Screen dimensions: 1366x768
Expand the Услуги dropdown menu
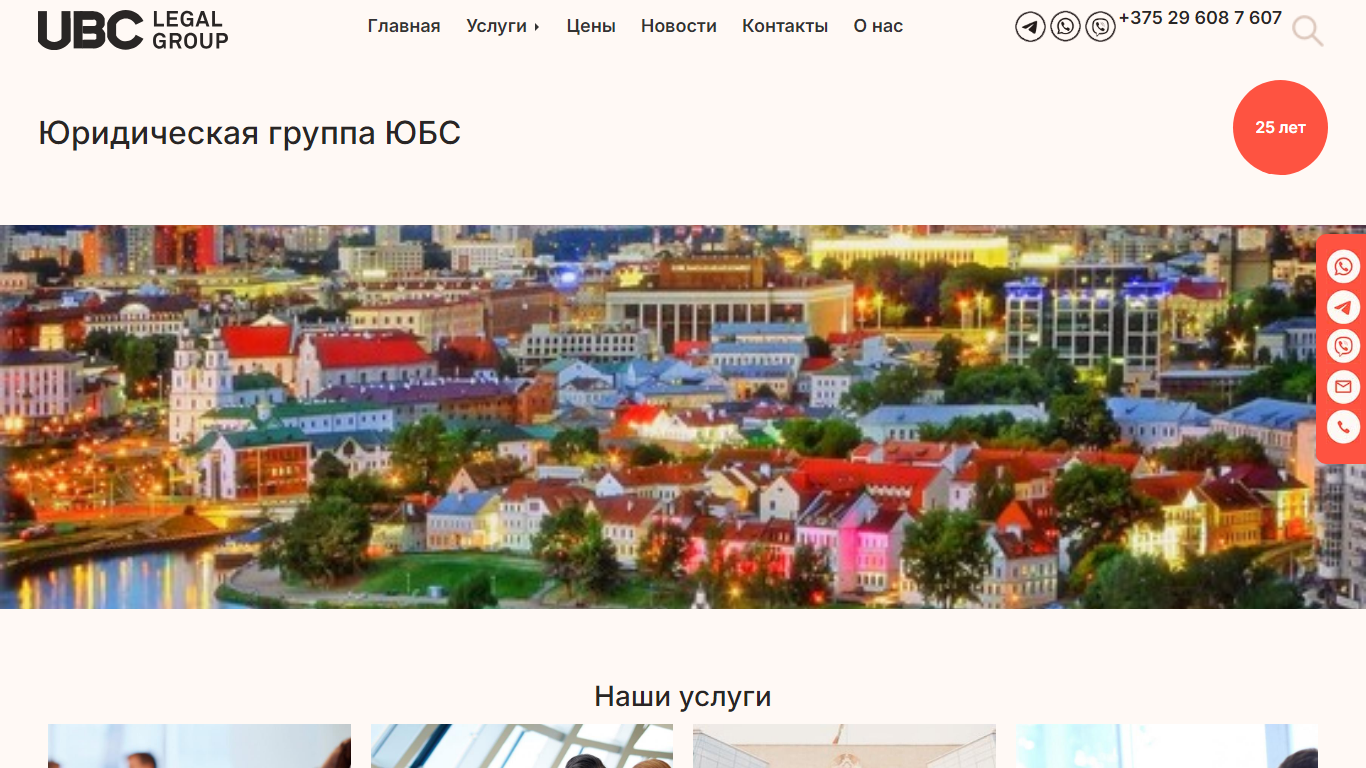503,26
